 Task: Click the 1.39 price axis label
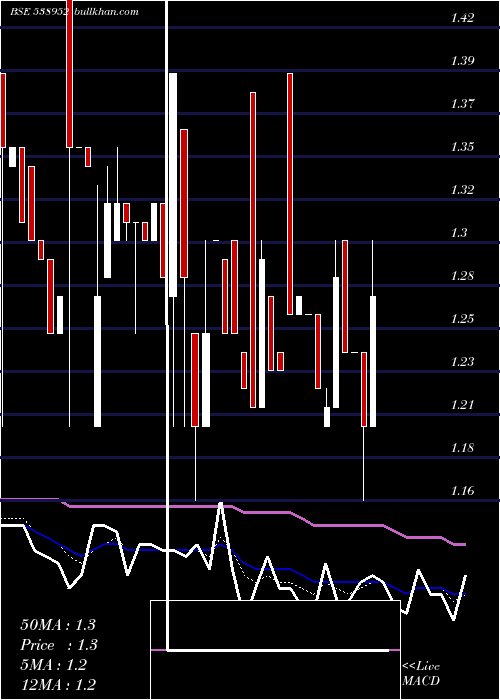click(x=462, y=61)
